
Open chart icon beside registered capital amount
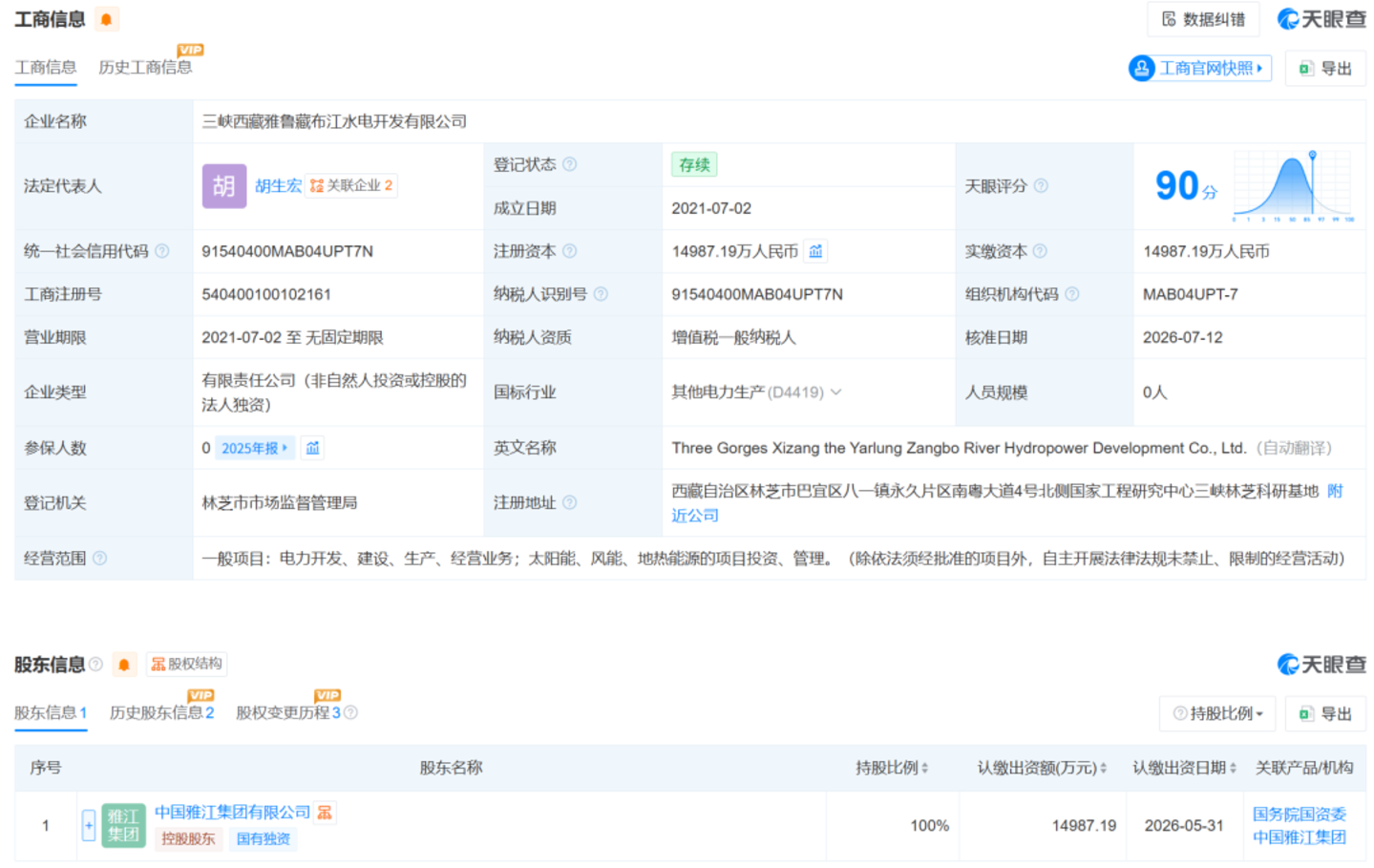815,251
